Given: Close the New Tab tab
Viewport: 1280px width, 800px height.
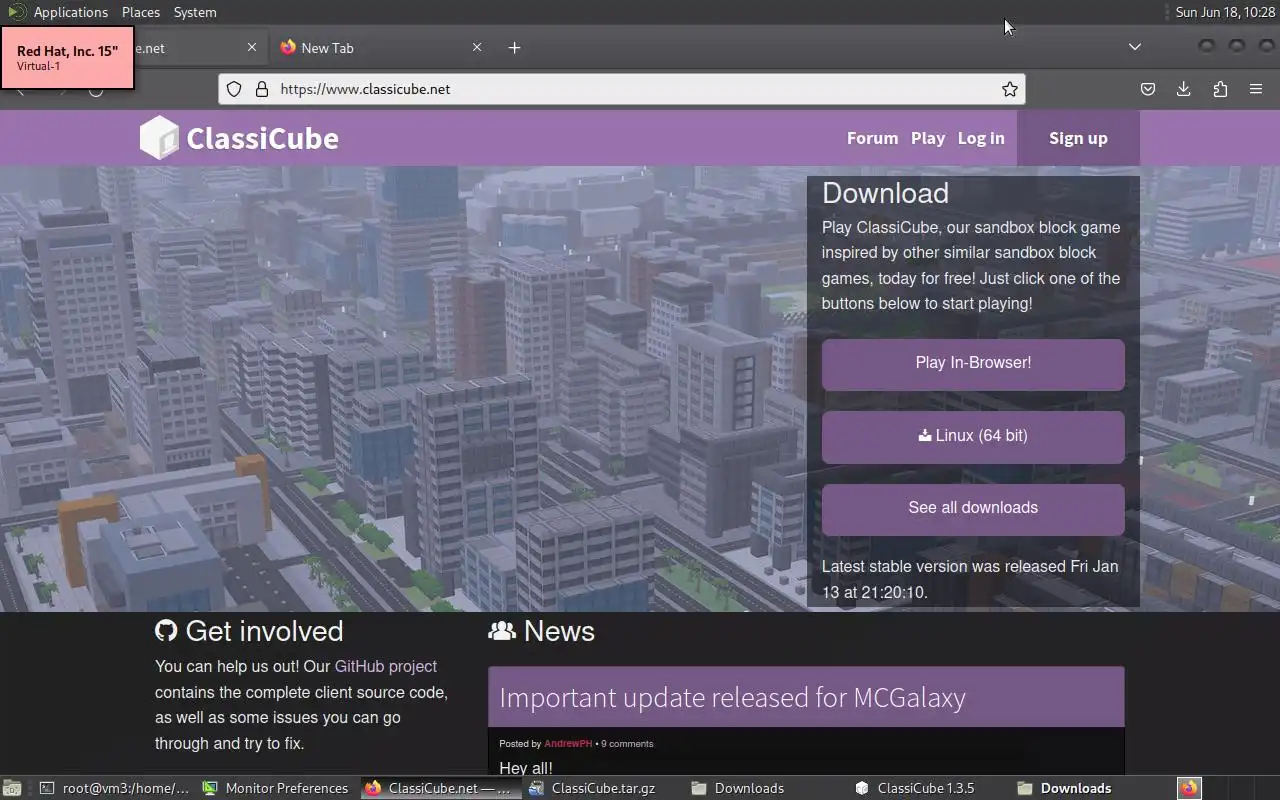Looking at the screenshot, I should point(477,48).
